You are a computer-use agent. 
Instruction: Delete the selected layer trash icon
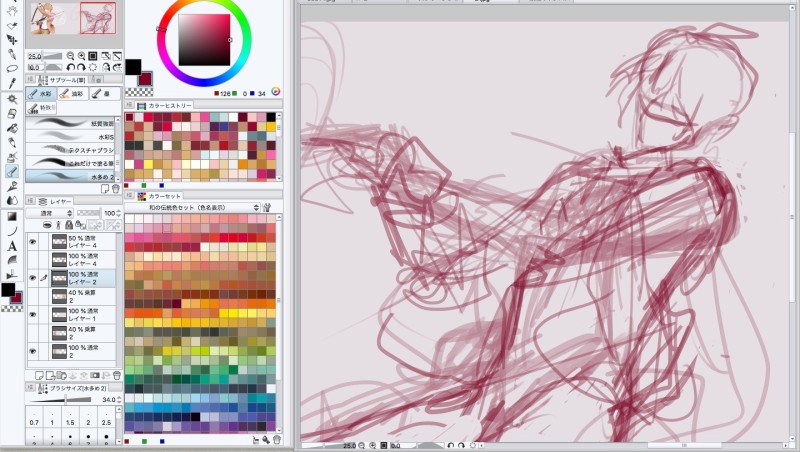point(117,375)
